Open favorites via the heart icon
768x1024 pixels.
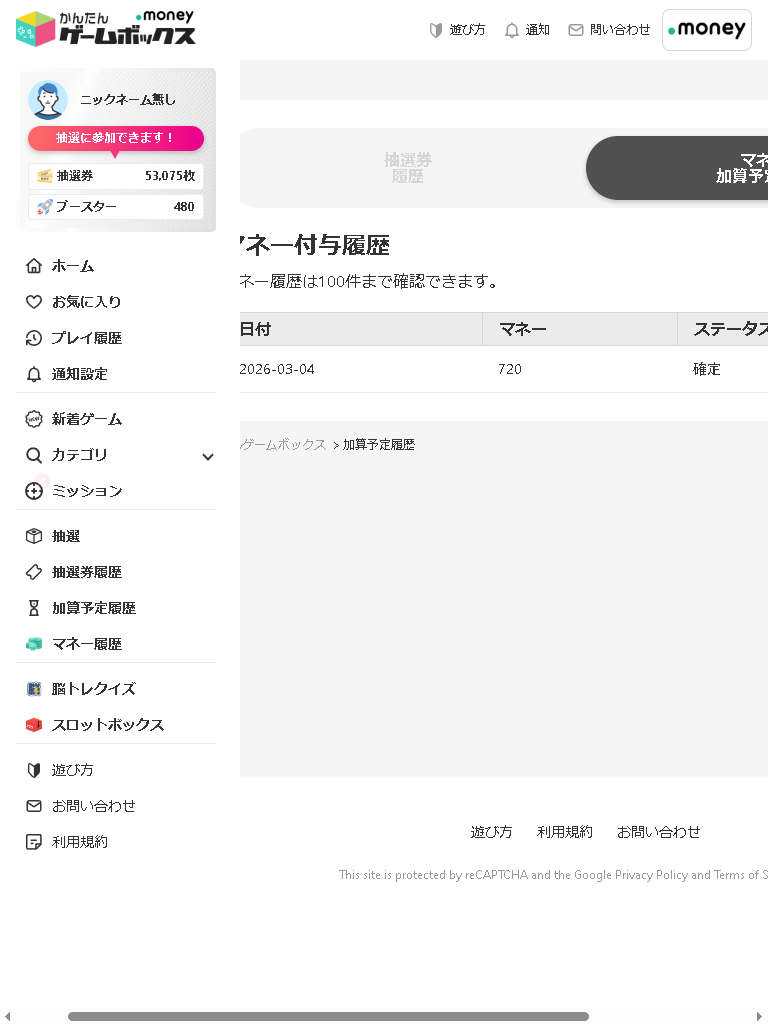(x=34, y=302)
